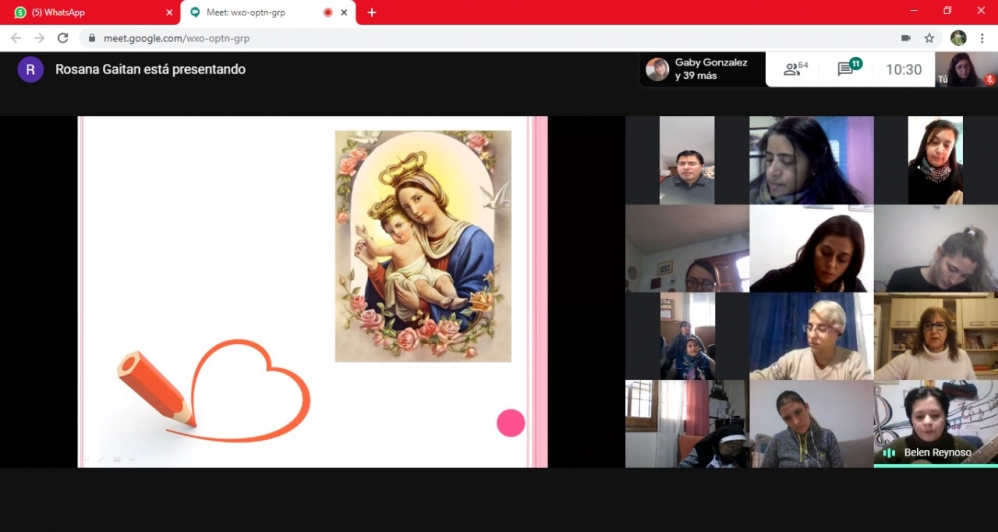Click your own video thumbnail labeled Tú

click(966, 69)
